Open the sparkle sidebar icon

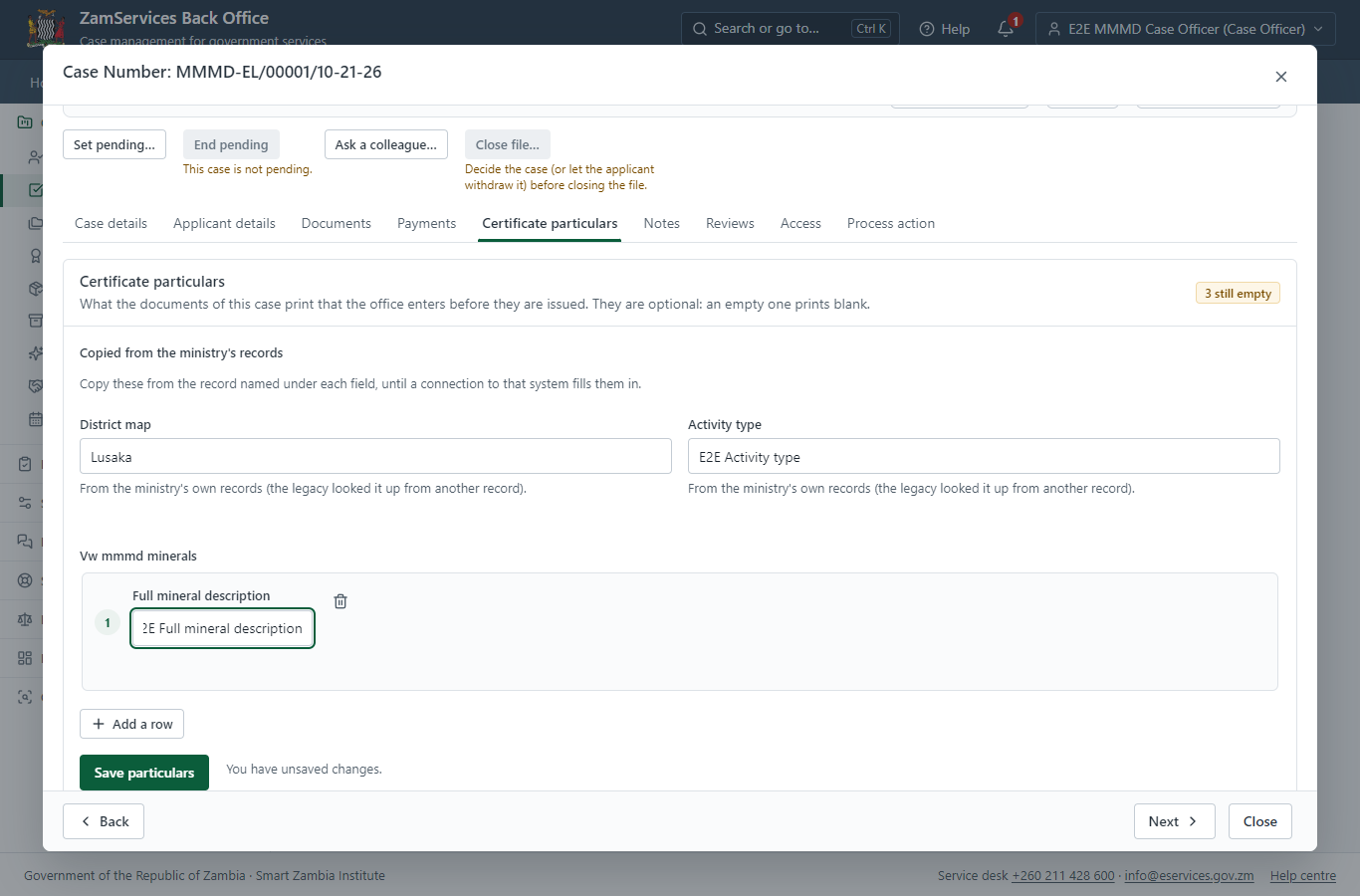(36, 353)
